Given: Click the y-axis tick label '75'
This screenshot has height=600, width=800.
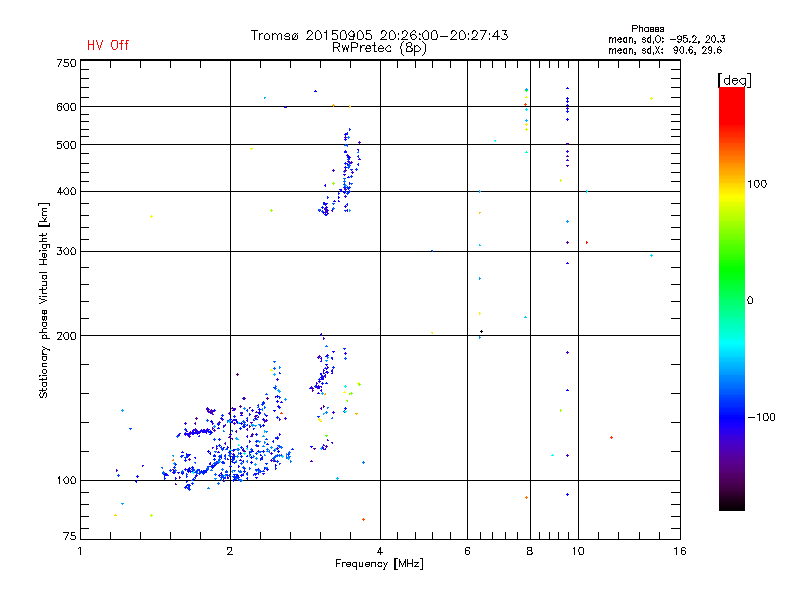Looking at the screenshot, I should pos(70,536).
